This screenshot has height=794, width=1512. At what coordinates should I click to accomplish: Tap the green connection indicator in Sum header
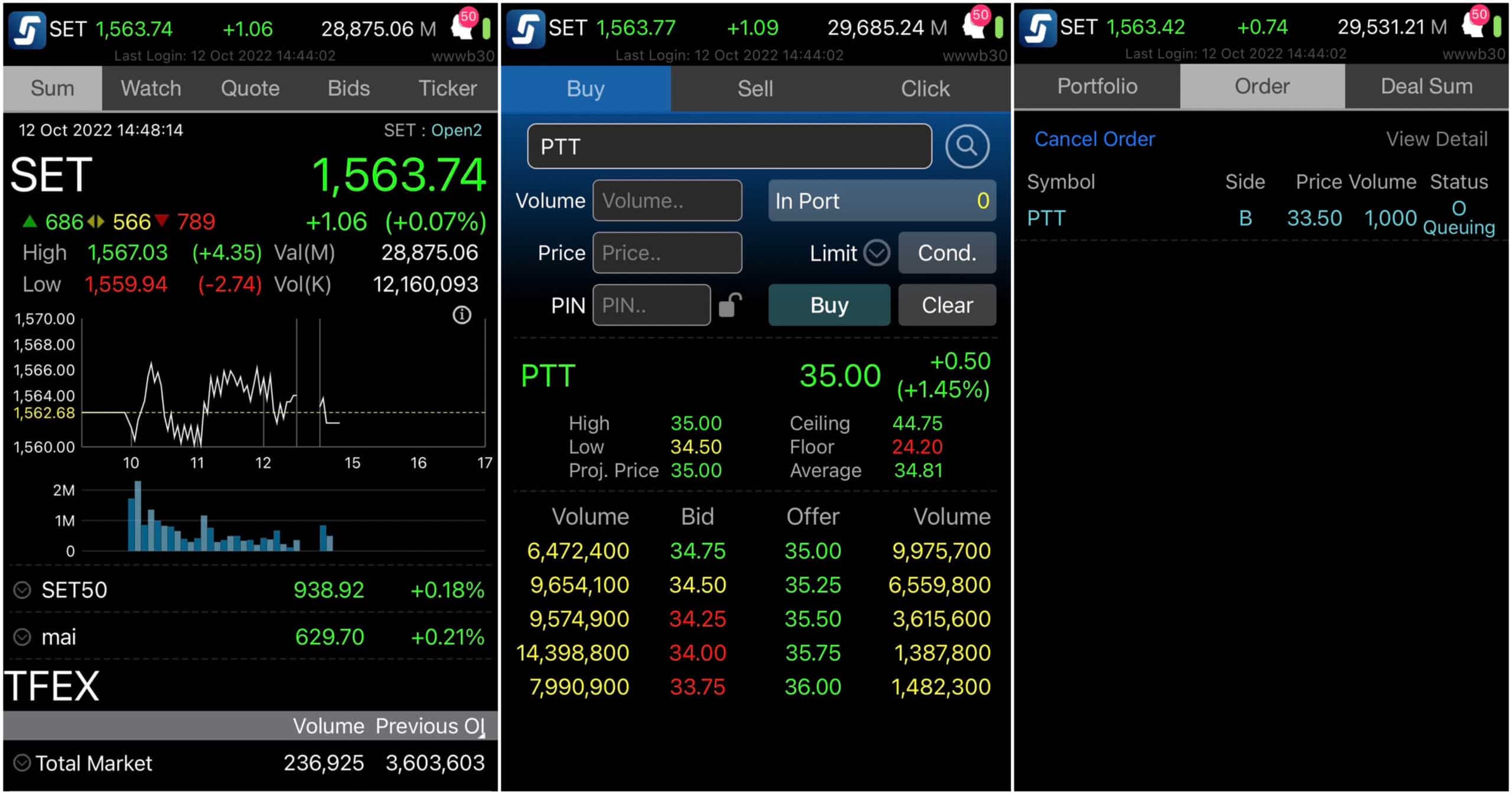486,28
